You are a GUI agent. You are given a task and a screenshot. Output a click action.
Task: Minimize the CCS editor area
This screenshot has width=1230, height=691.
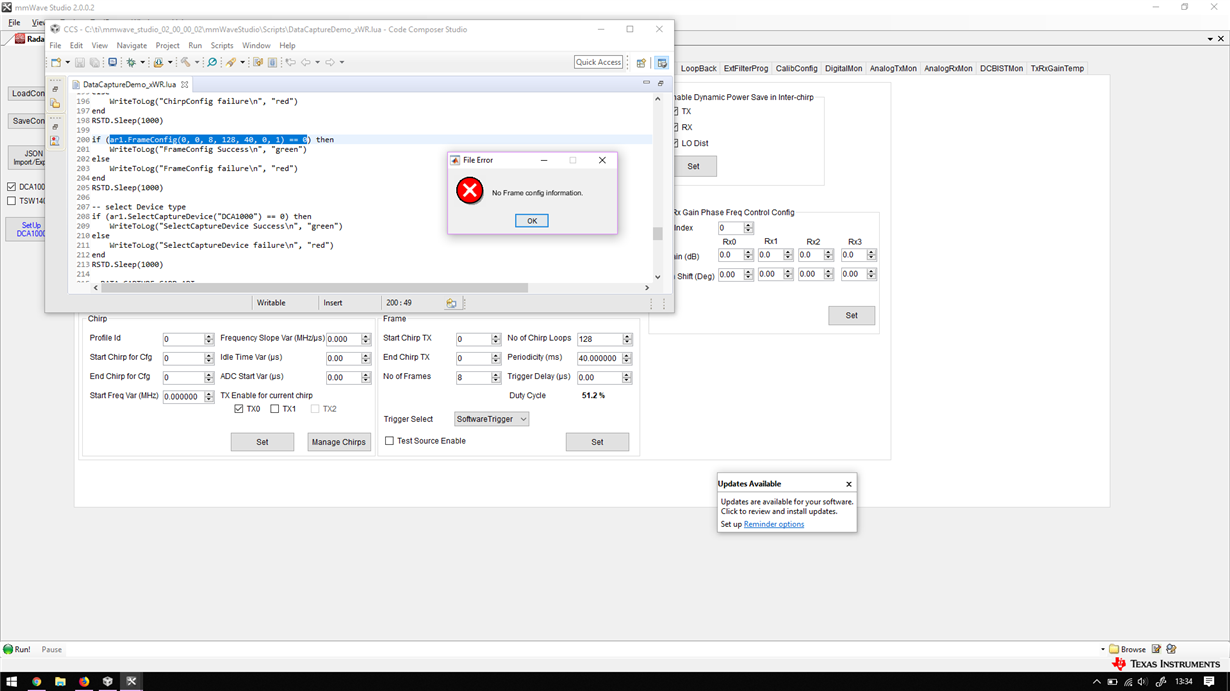647,83
